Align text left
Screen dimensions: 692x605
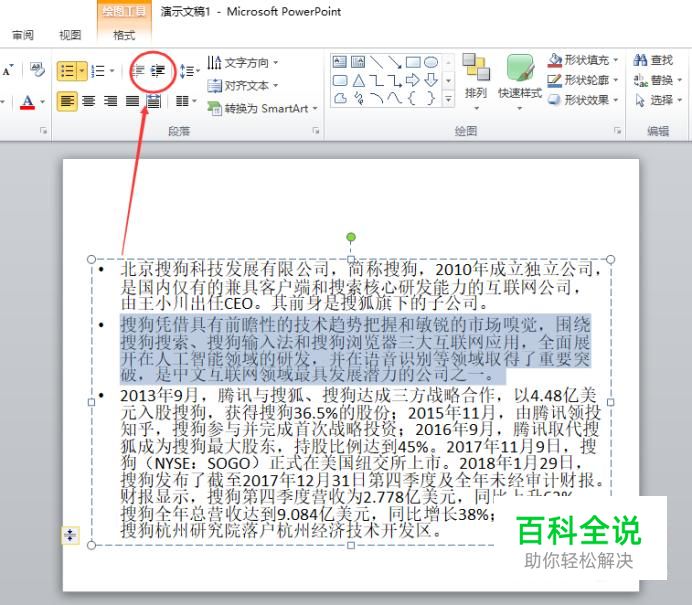(x=67, y=101)
